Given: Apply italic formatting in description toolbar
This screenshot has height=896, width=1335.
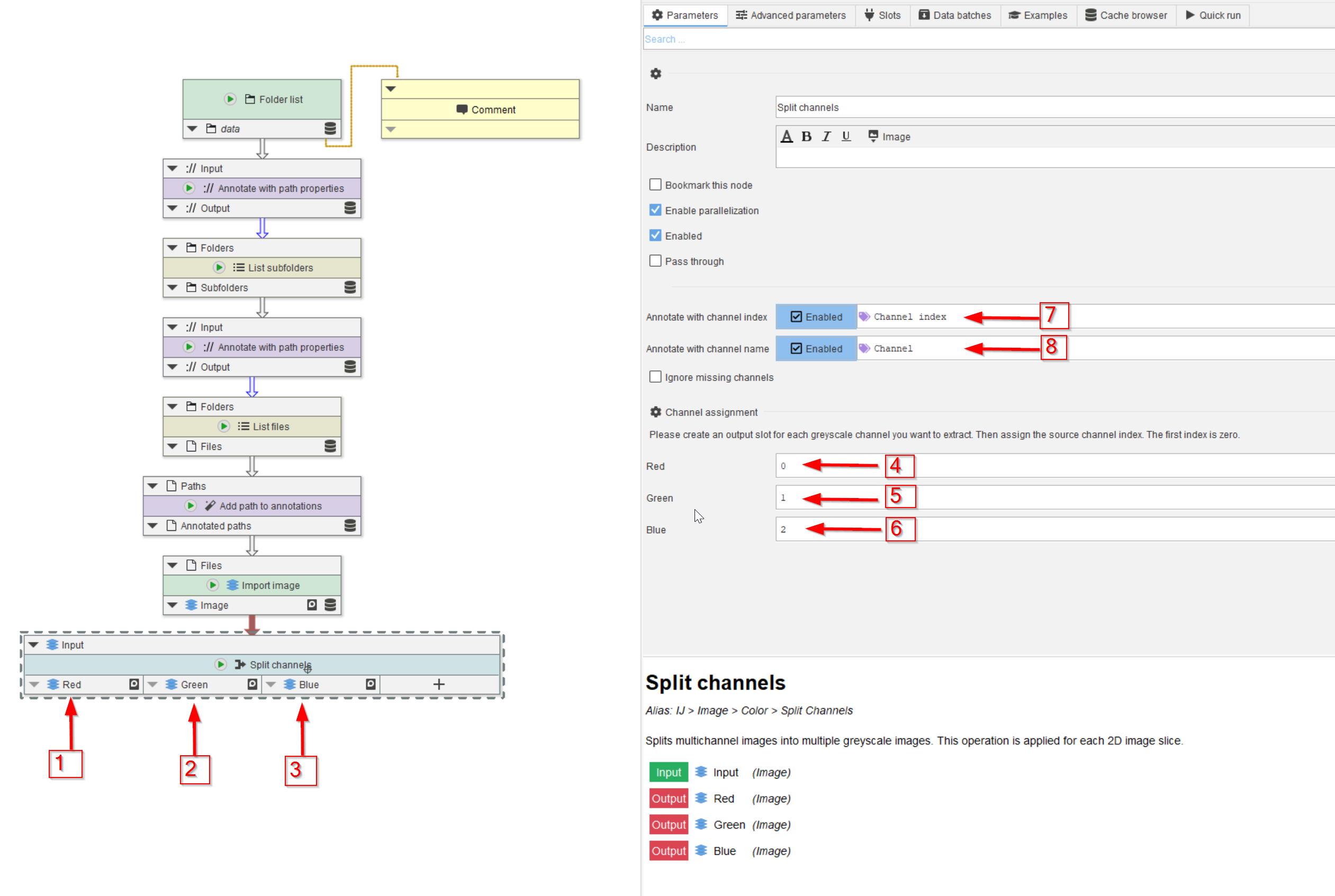Looking at the screenshot, I should coord(826,137).
